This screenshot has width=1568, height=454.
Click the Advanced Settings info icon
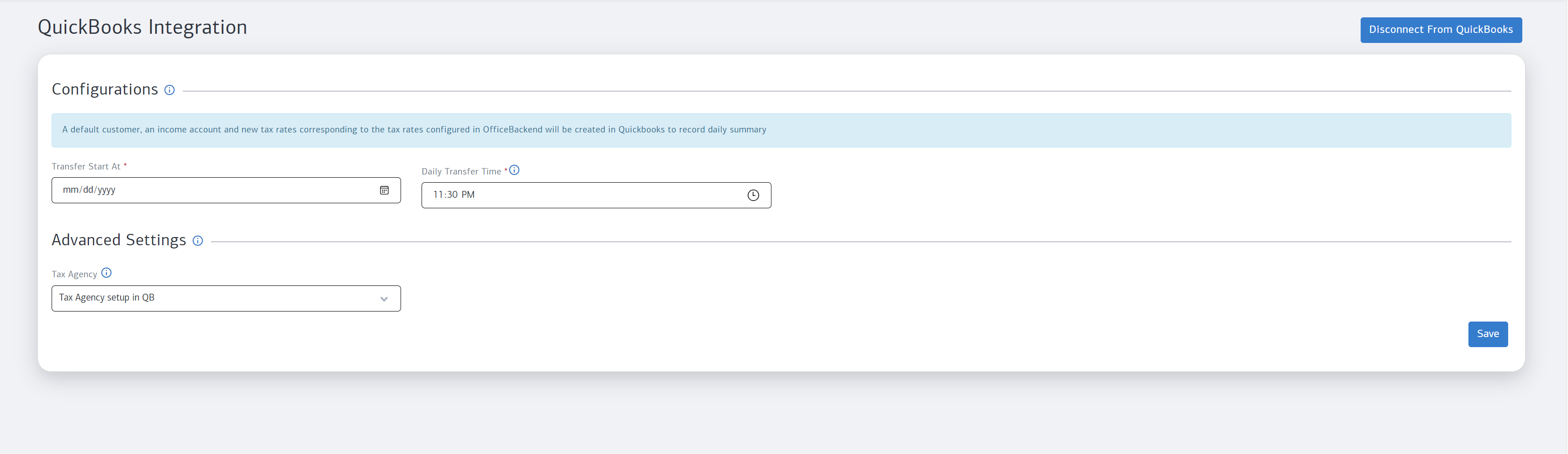198,241
